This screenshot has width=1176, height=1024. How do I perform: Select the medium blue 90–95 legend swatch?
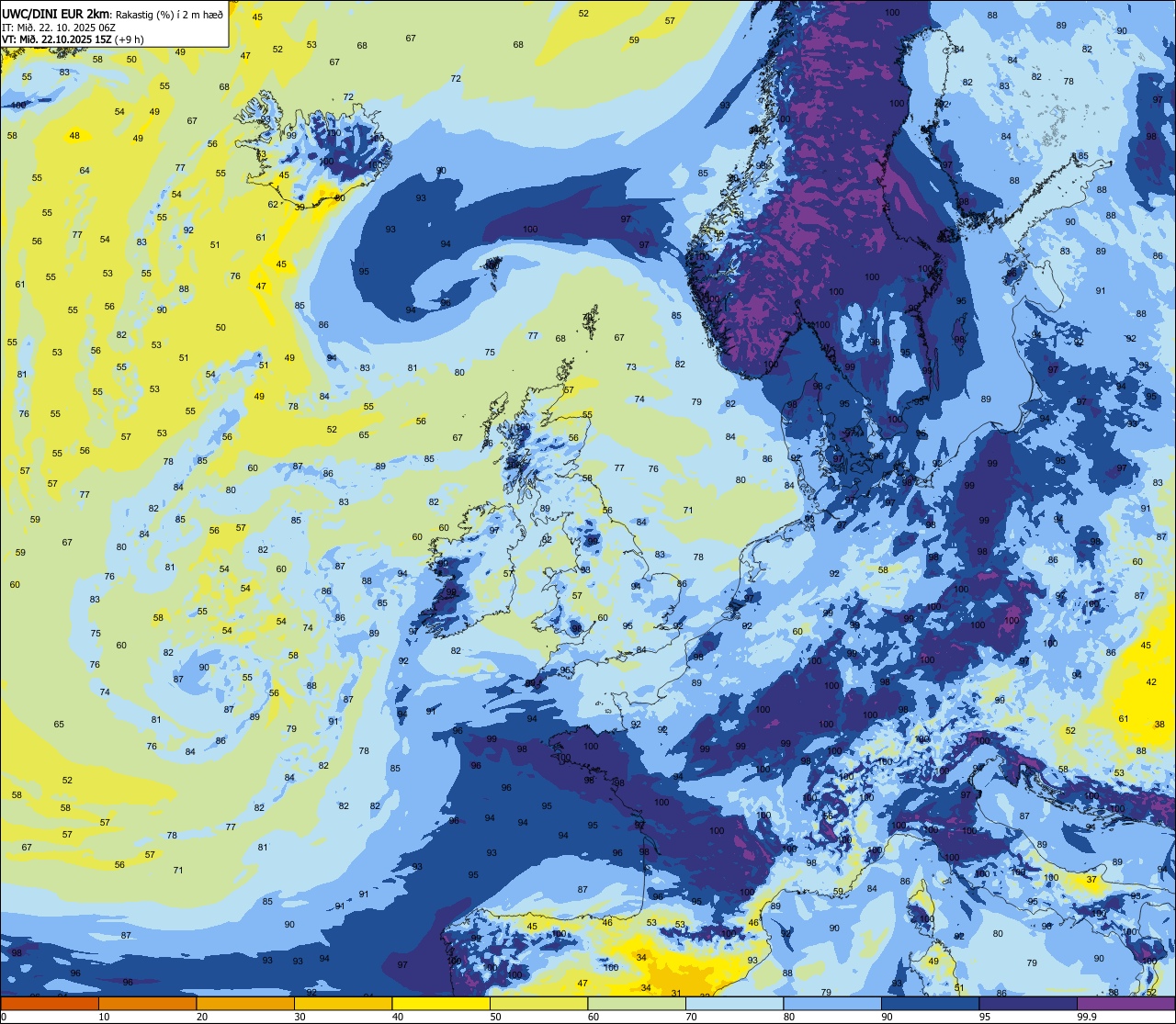click(930, 1003)
